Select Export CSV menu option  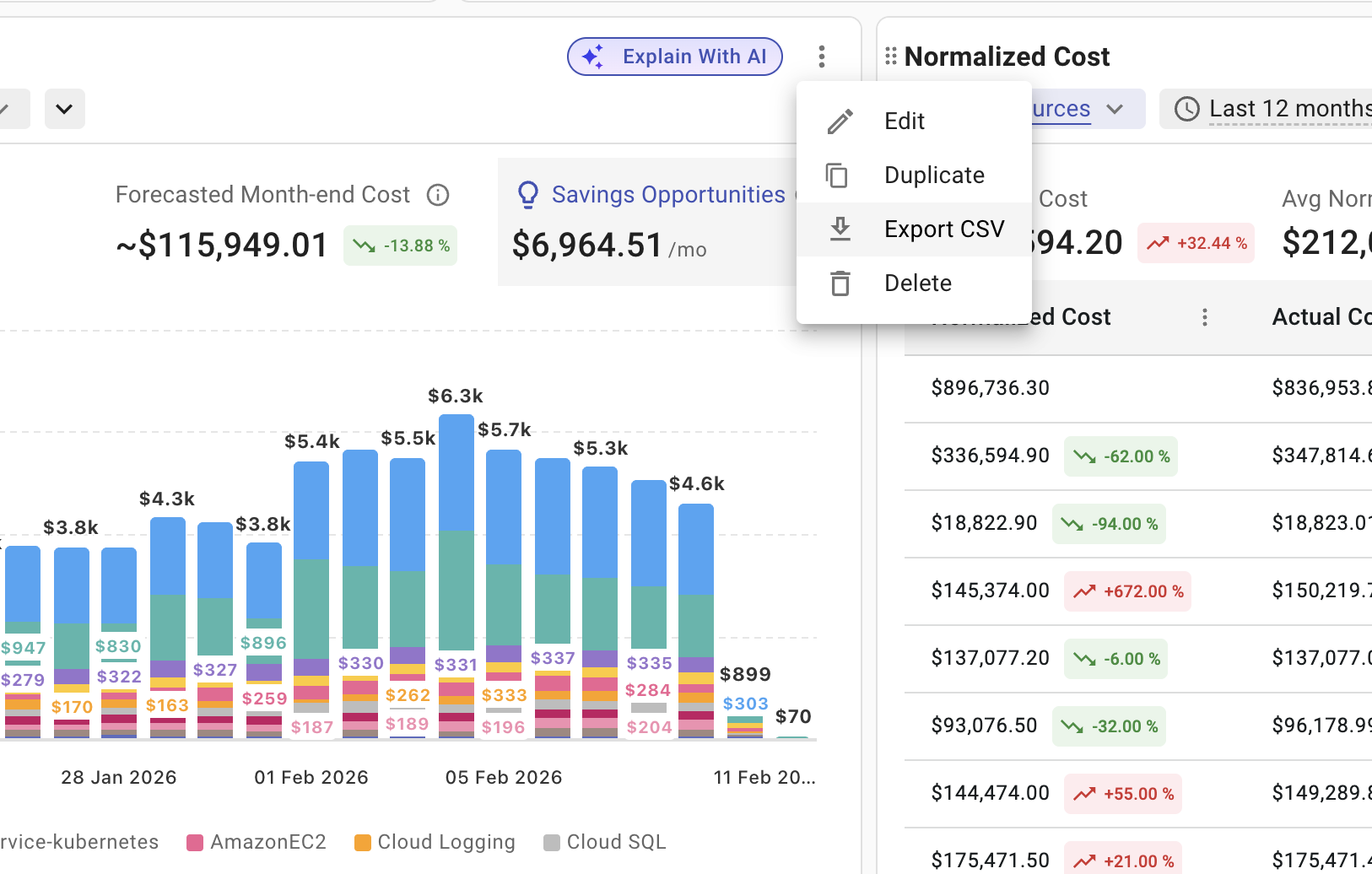(943, 229)
